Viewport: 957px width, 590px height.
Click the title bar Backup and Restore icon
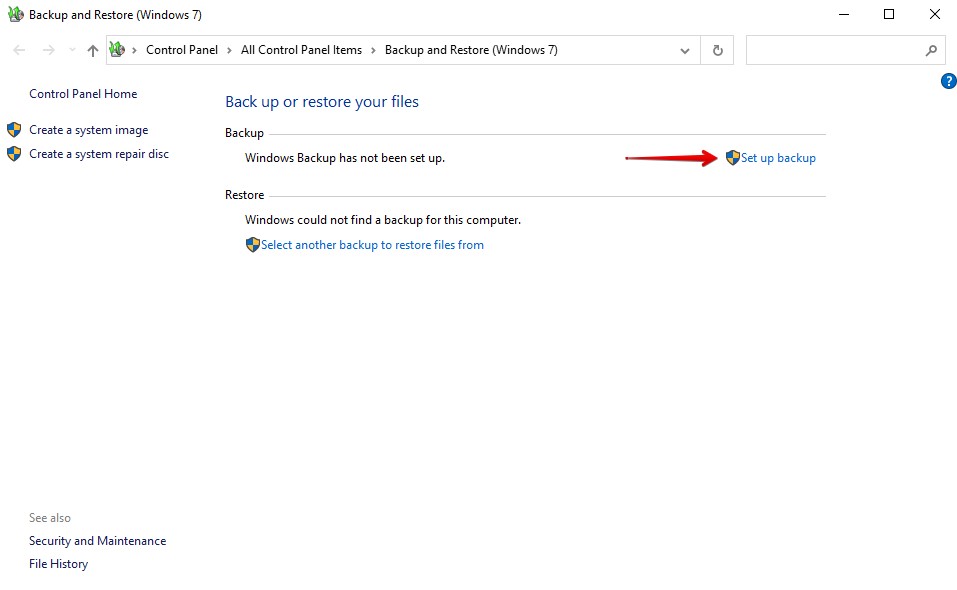[x=16, y=14]
